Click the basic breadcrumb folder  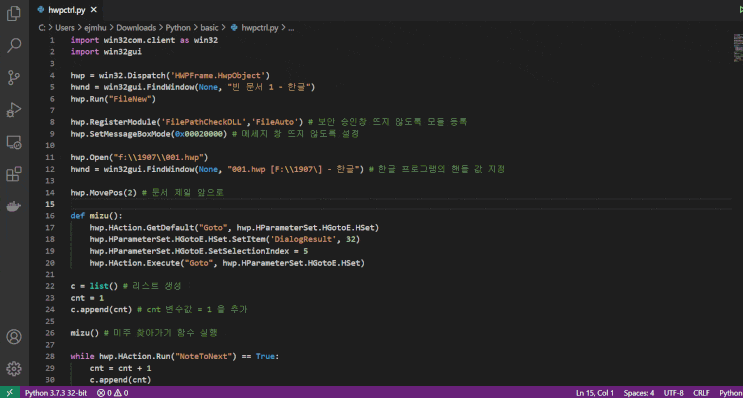(x=209, y=27)
